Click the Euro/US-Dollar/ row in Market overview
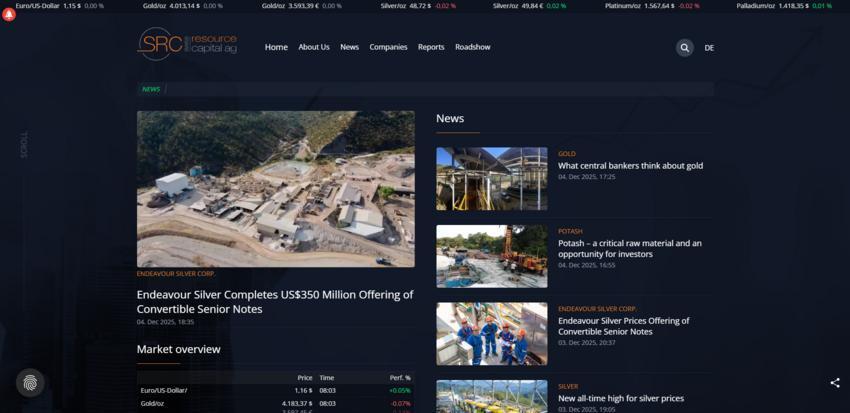850x413 pixels. (275, 390)
